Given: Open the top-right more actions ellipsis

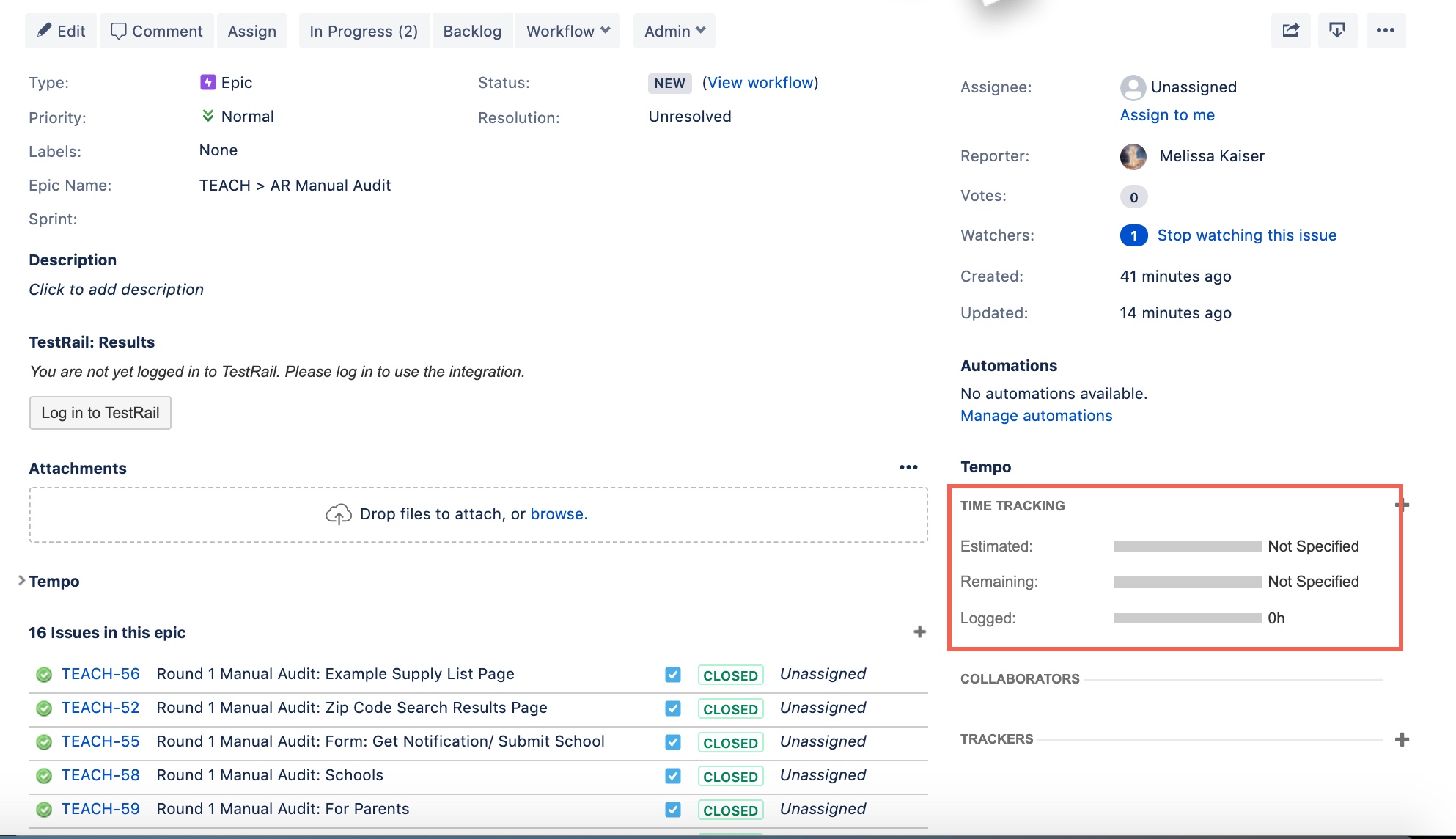Looking at the screenshot, I should pyautogui.click(x=1385, y=31).
